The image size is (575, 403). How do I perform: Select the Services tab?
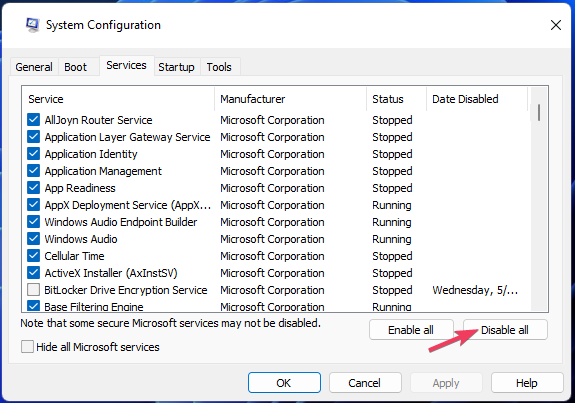tap(127, 65)
